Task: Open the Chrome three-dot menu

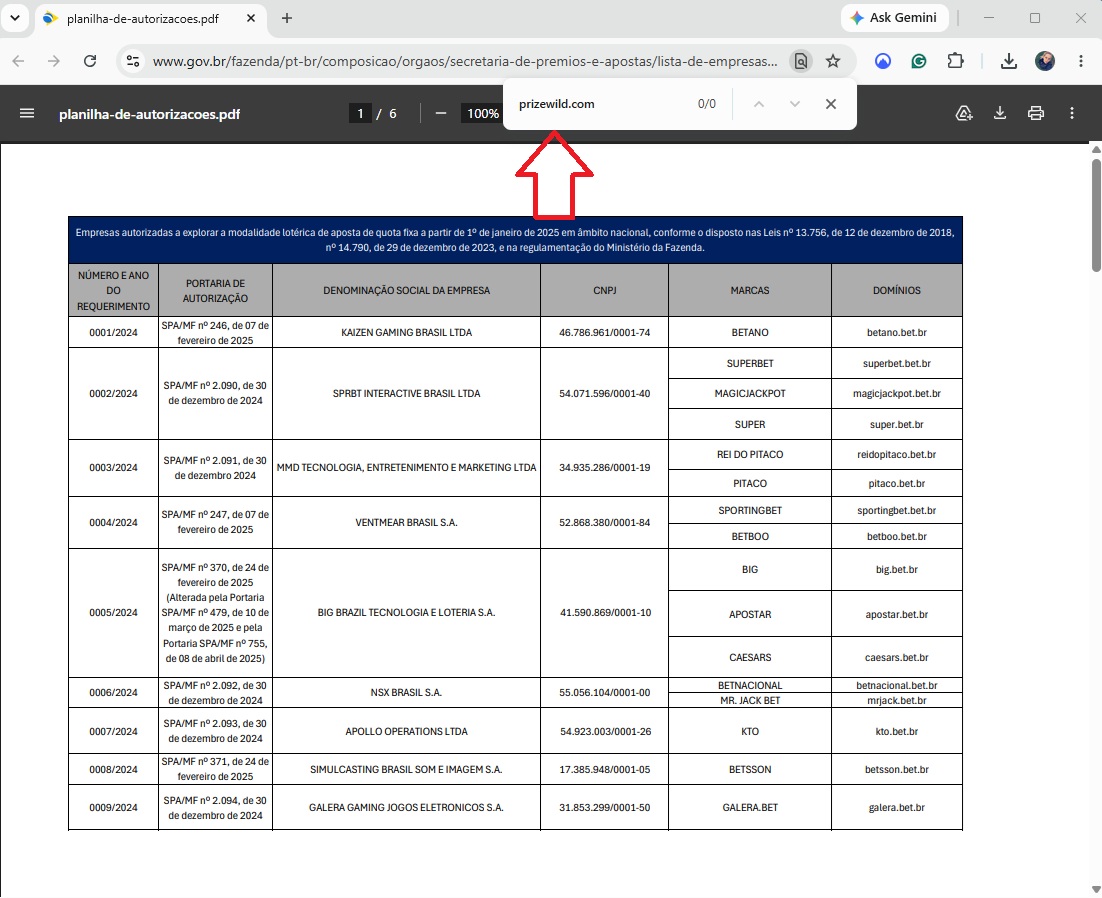Action: tap(1081, 61)
